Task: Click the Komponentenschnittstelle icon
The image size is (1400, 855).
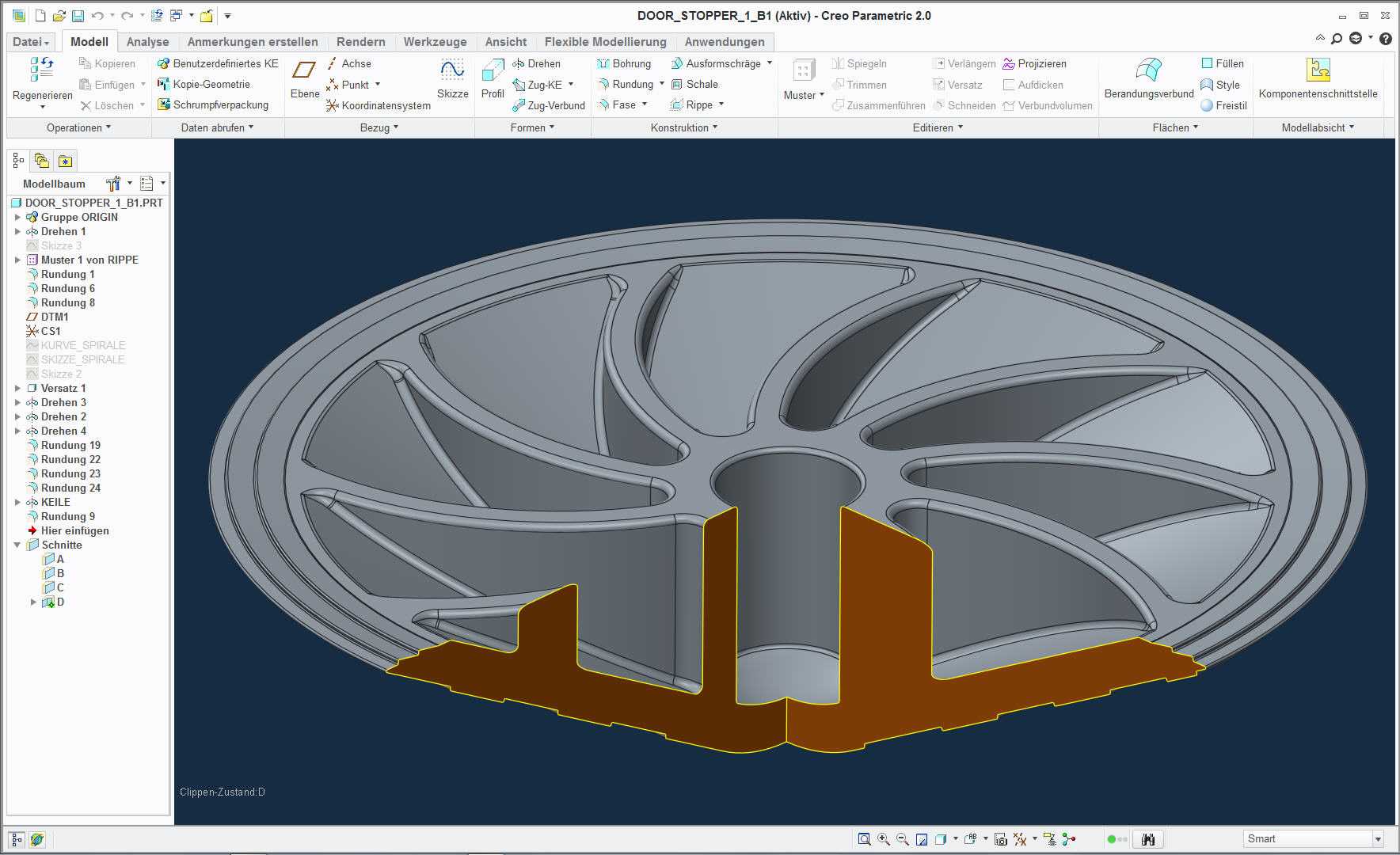Action: 1318,70
